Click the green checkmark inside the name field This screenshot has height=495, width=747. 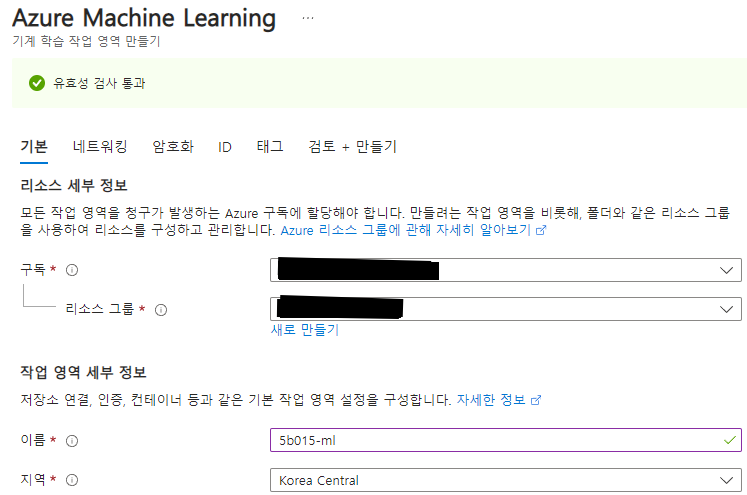(729, 440)
